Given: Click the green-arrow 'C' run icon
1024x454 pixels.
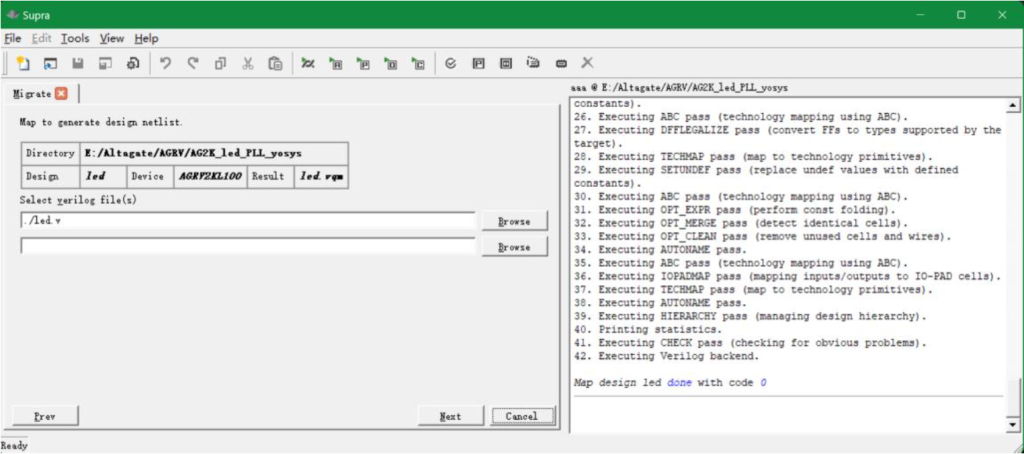Looking at the screenshot, I should point(418,63).
